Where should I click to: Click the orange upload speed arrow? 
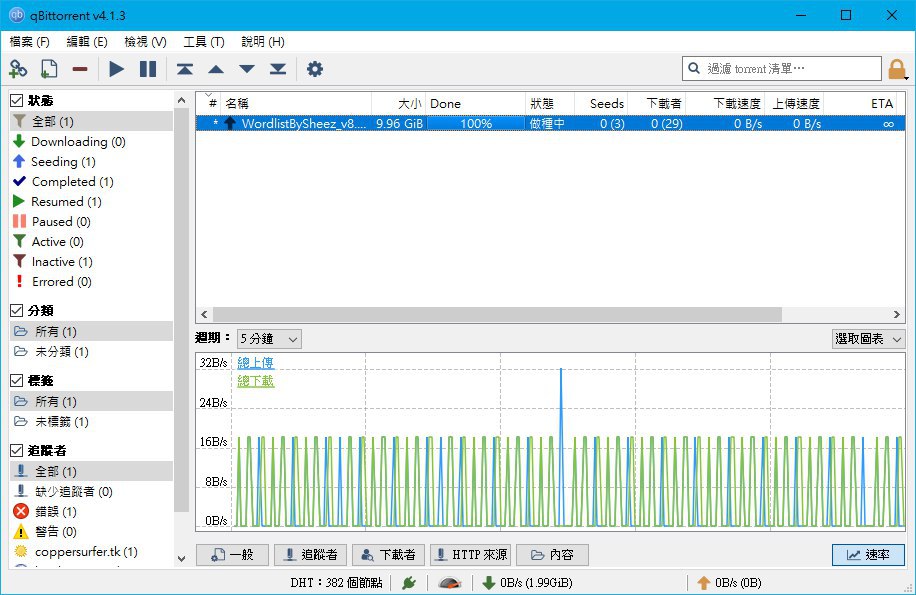pos(704,583)
